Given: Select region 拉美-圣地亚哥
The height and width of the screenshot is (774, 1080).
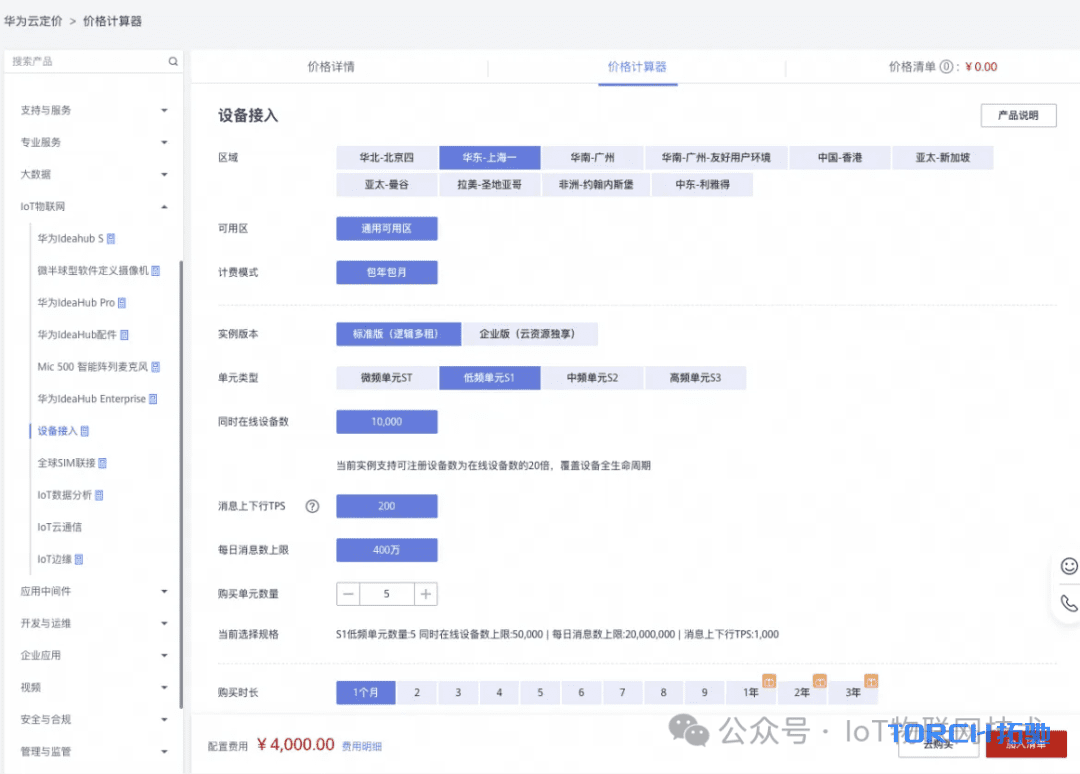Looking at the screenshot, I should pyautogui.click(x=489, y=185).
